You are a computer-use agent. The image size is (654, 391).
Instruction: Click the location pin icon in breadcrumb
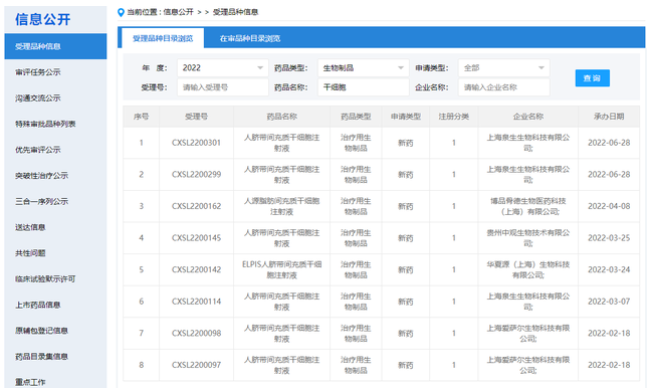click(121, 12)
